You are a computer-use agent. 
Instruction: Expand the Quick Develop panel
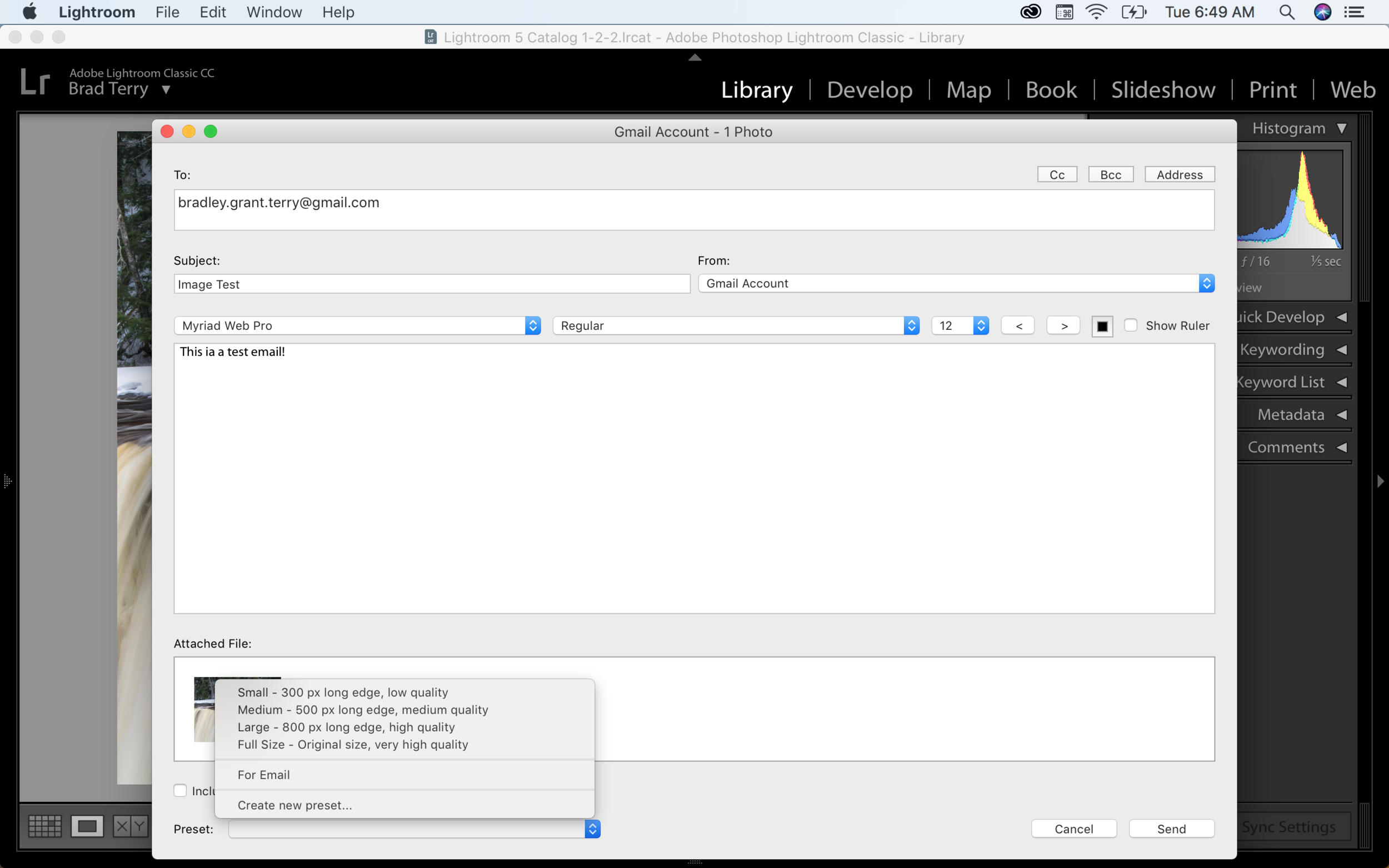tap(1341, 317)
